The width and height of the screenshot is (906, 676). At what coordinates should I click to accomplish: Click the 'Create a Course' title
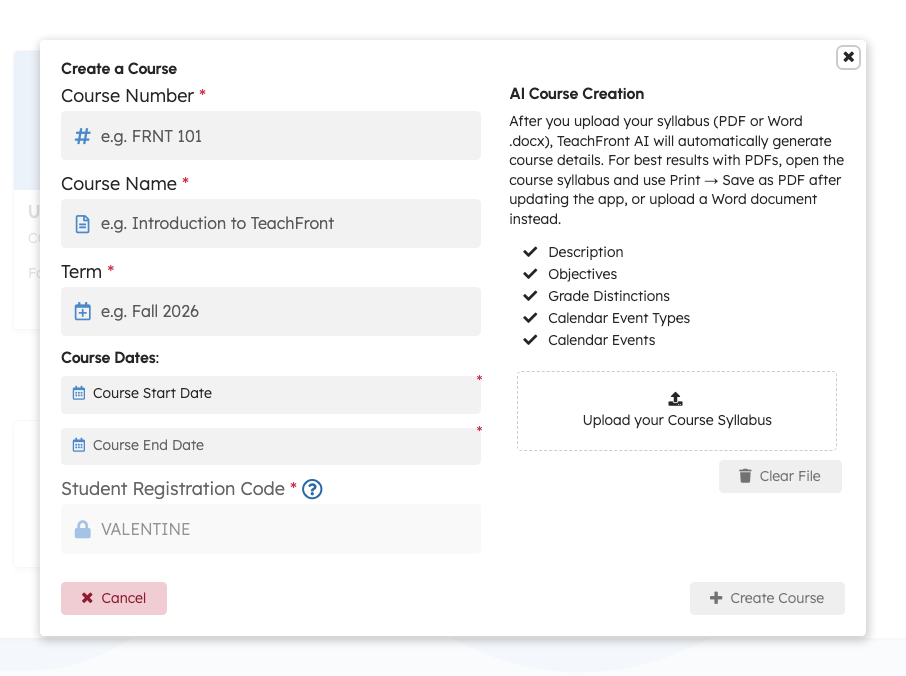tap(119, 69)
